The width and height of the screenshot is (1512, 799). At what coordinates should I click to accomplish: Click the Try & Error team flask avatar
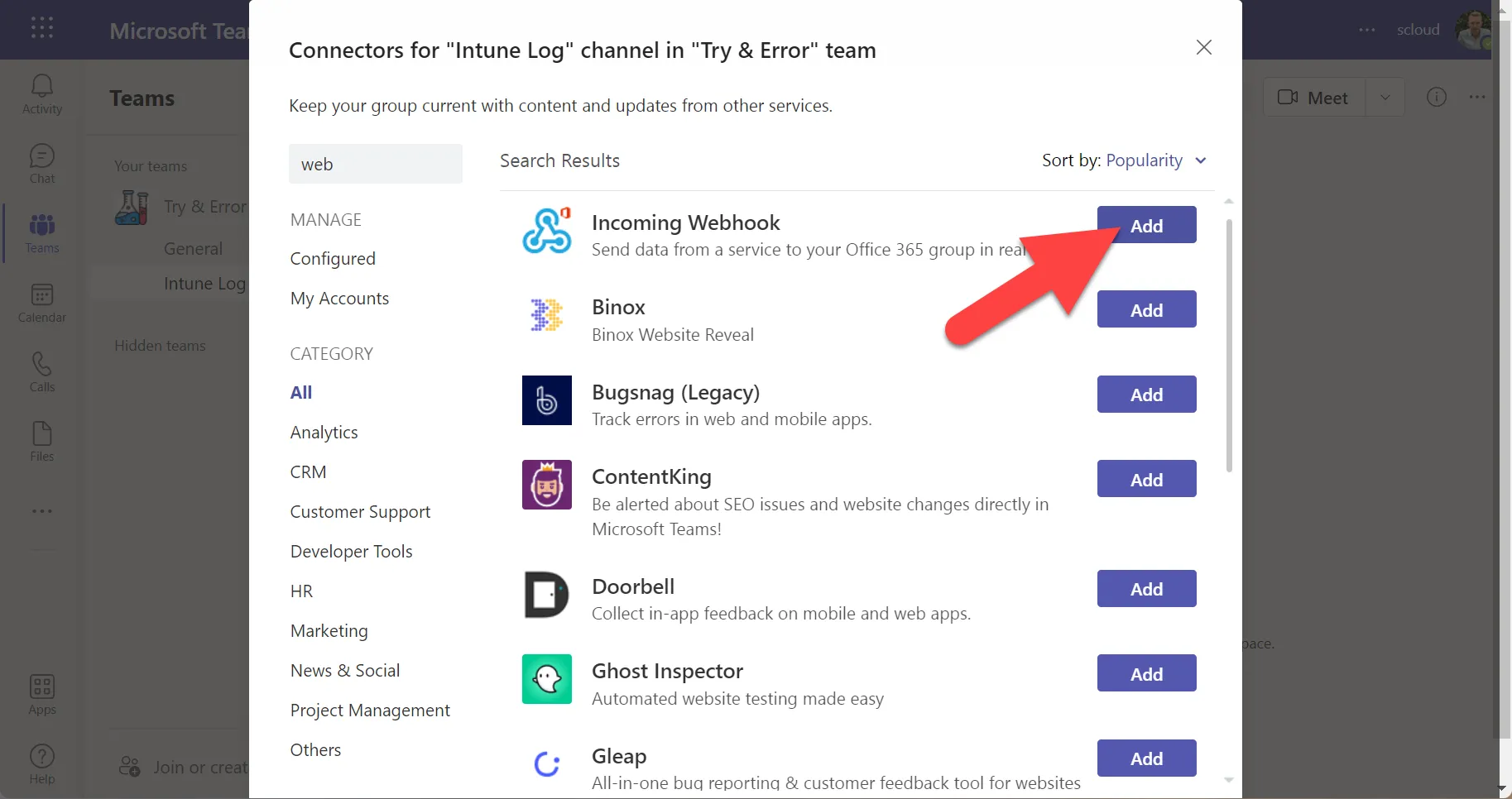(132, 207)
